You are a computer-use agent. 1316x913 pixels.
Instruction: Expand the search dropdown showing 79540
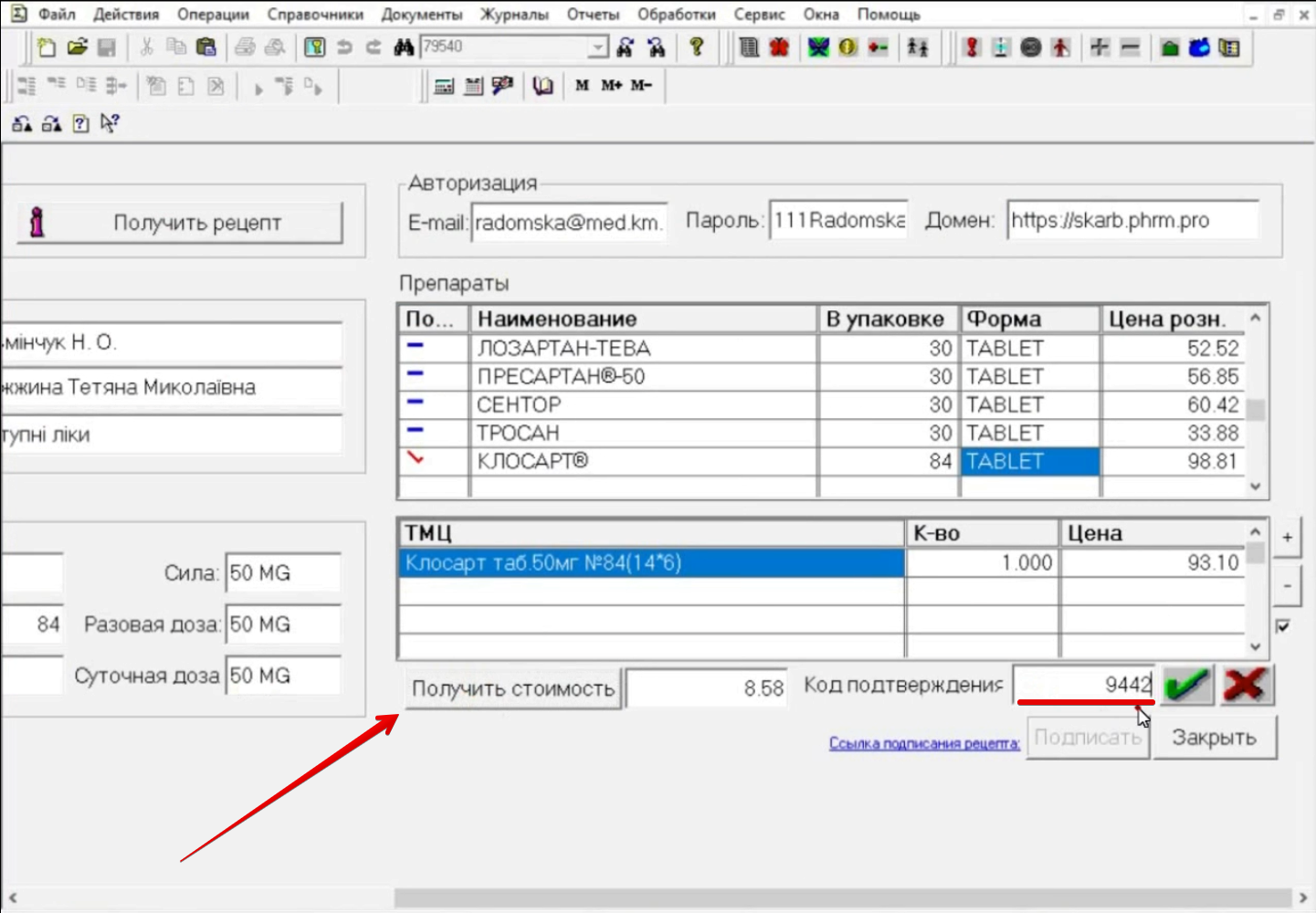click(x=597, y=47)
